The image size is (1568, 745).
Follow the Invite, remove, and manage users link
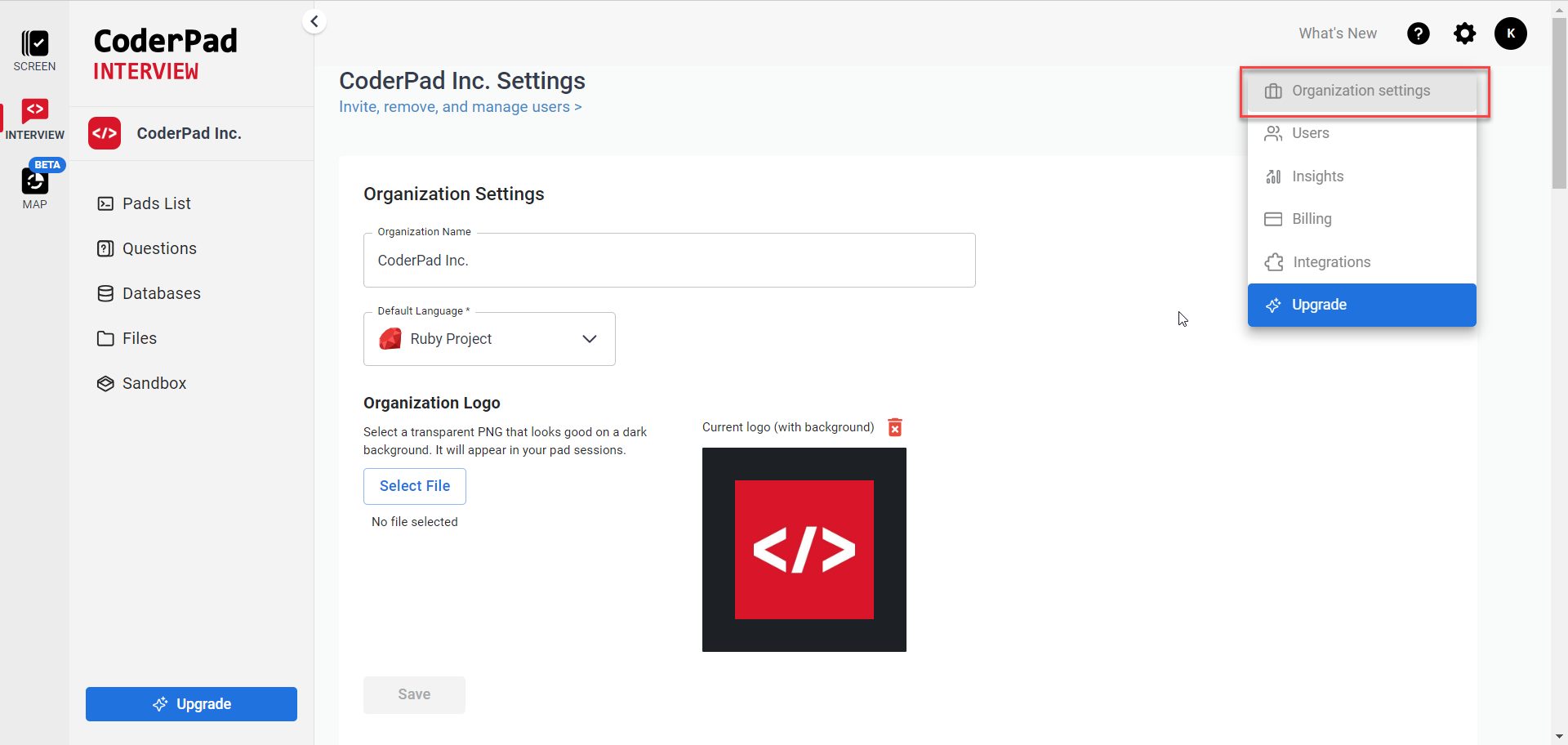[x=460, y=107]
